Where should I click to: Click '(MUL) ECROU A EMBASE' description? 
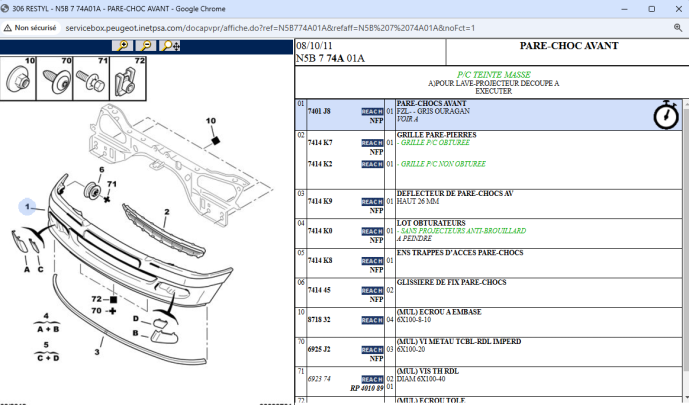[439, 312]
